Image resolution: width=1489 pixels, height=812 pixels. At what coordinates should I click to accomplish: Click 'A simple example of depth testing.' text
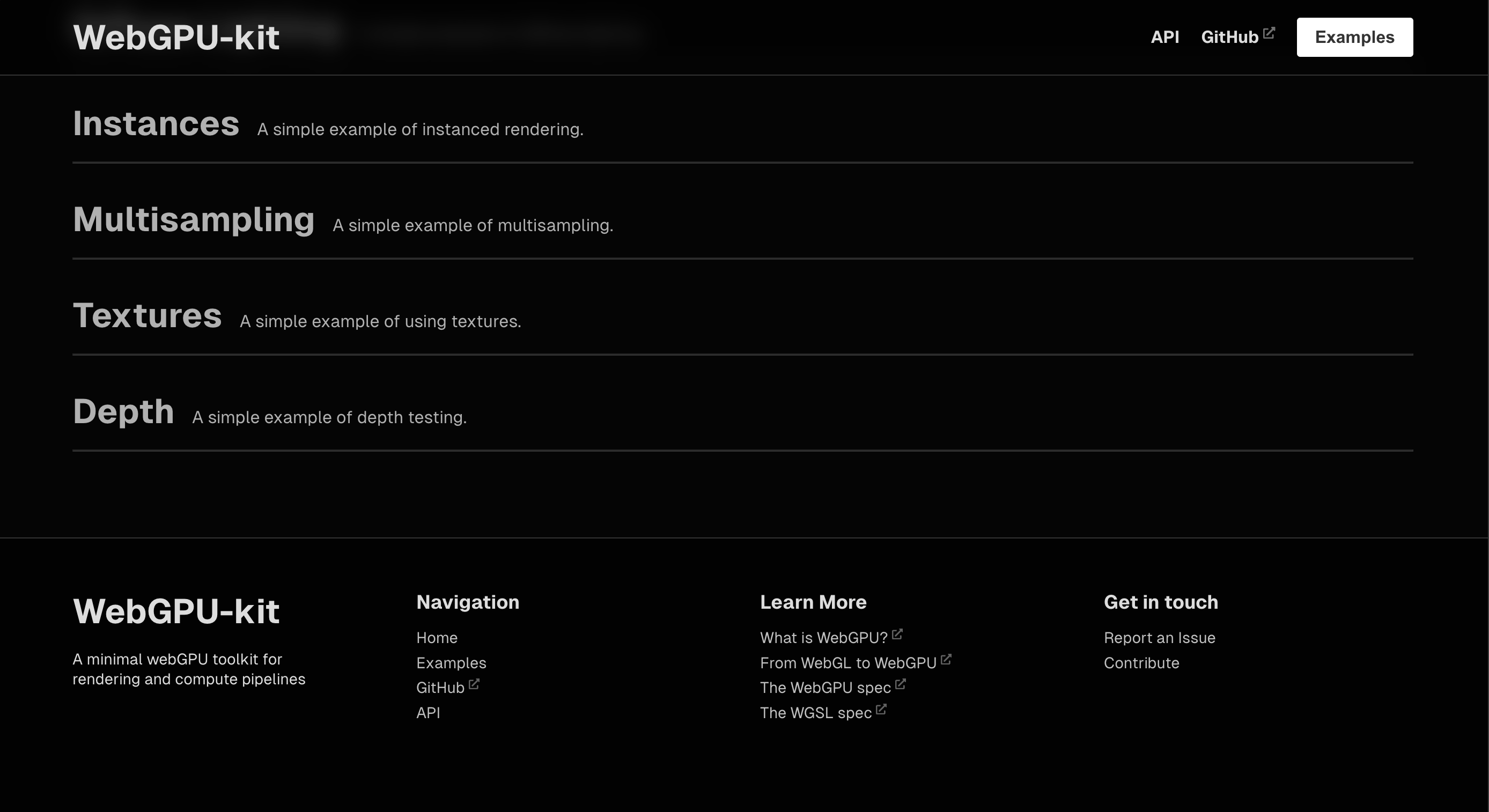point(329,417)
